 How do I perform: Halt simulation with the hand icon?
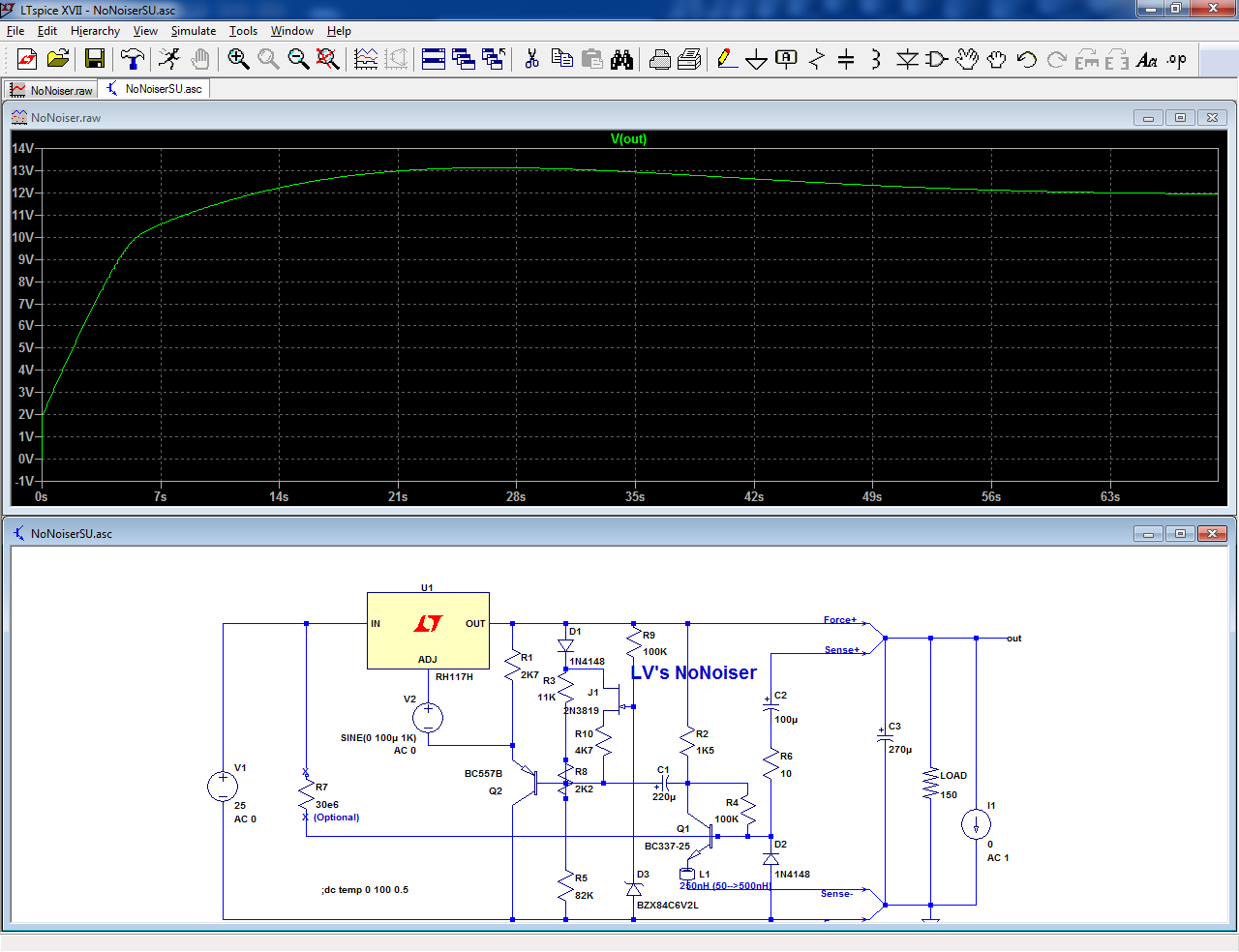[x=200, y=60]
